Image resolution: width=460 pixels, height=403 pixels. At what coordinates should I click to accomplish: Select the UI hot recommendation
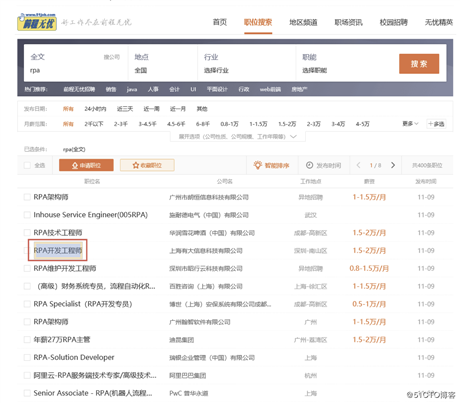pos(193,89)
